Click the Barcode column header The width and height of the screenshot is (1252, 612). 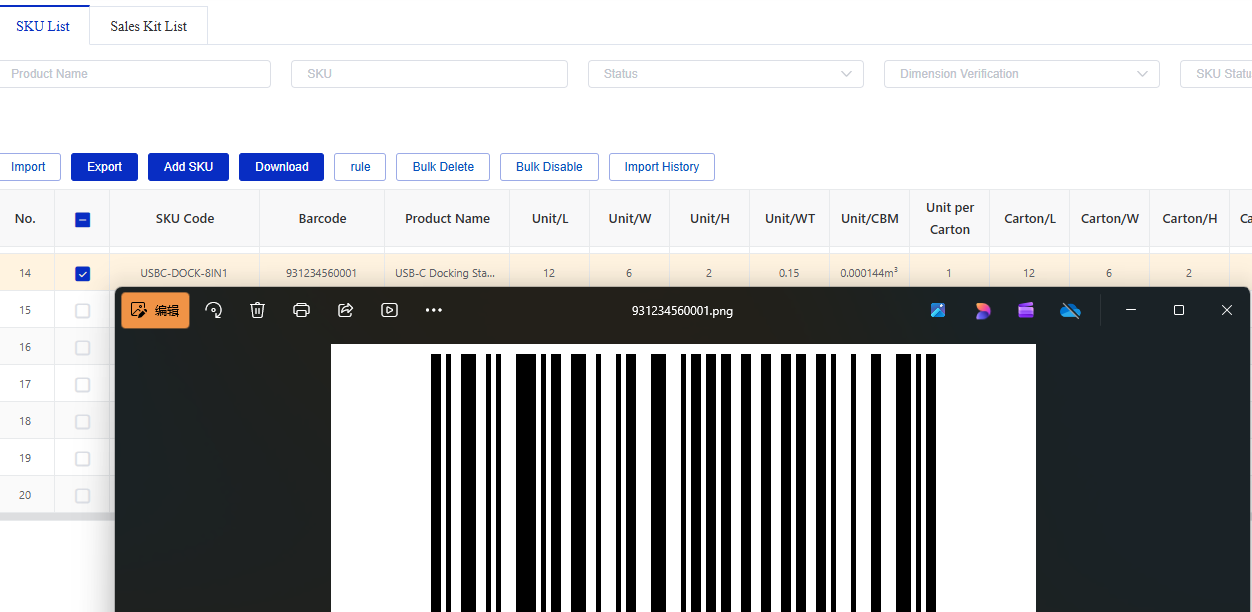click(x=322, y=218)
